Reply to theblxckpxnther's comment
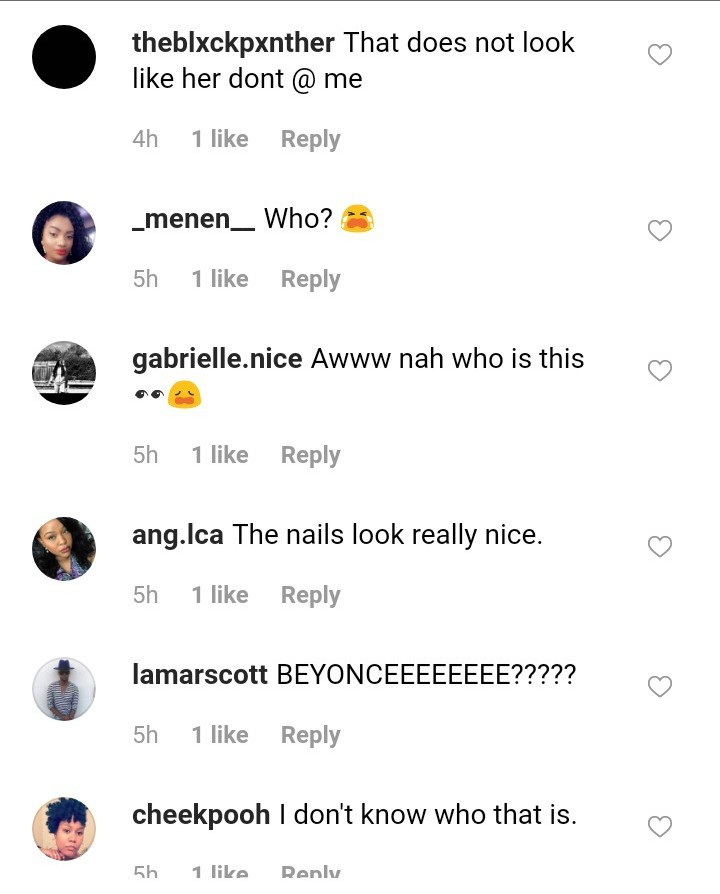The image size is (720, 894). pyautogui.click(x=310, y=139)
